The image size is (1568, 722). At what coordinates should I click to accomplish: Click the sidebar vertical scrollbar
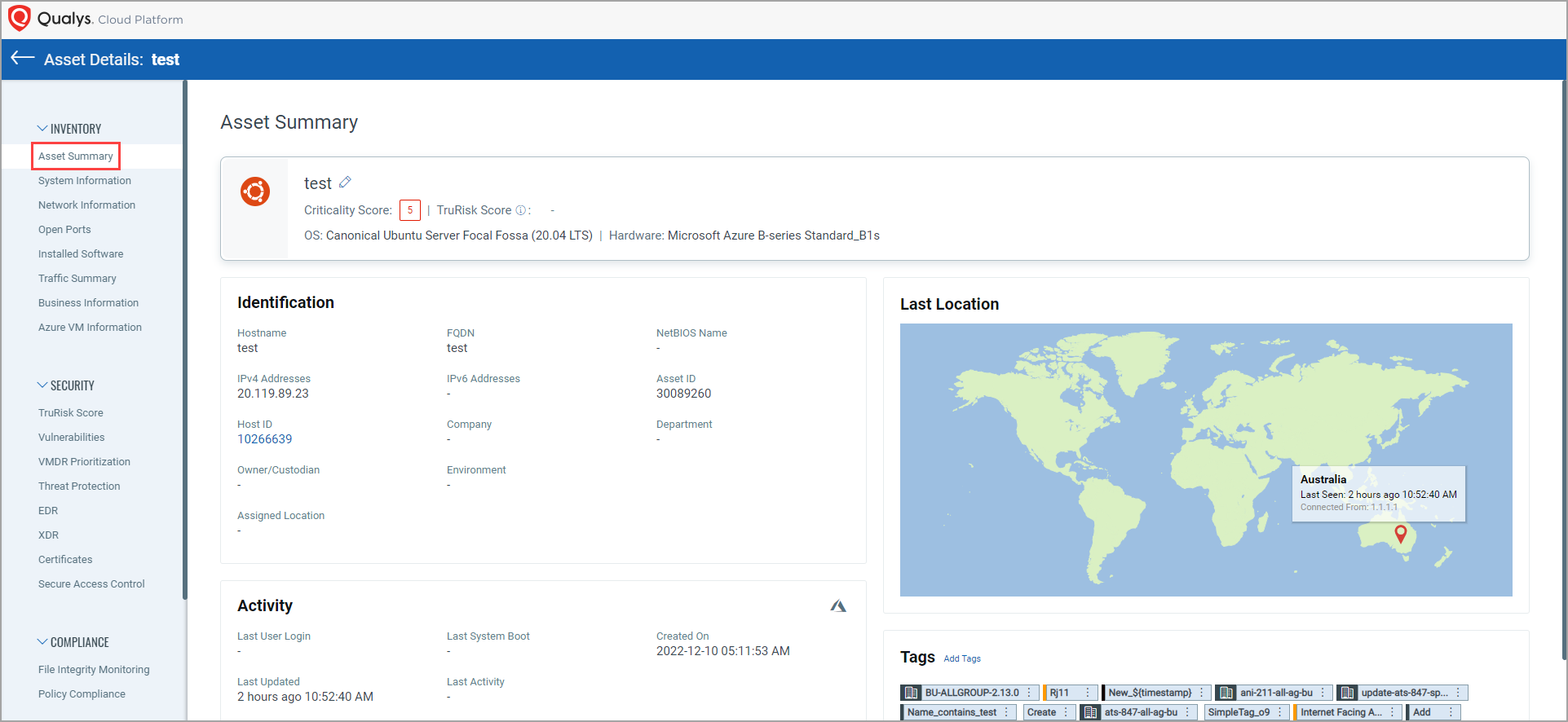(x=185, y=340)
